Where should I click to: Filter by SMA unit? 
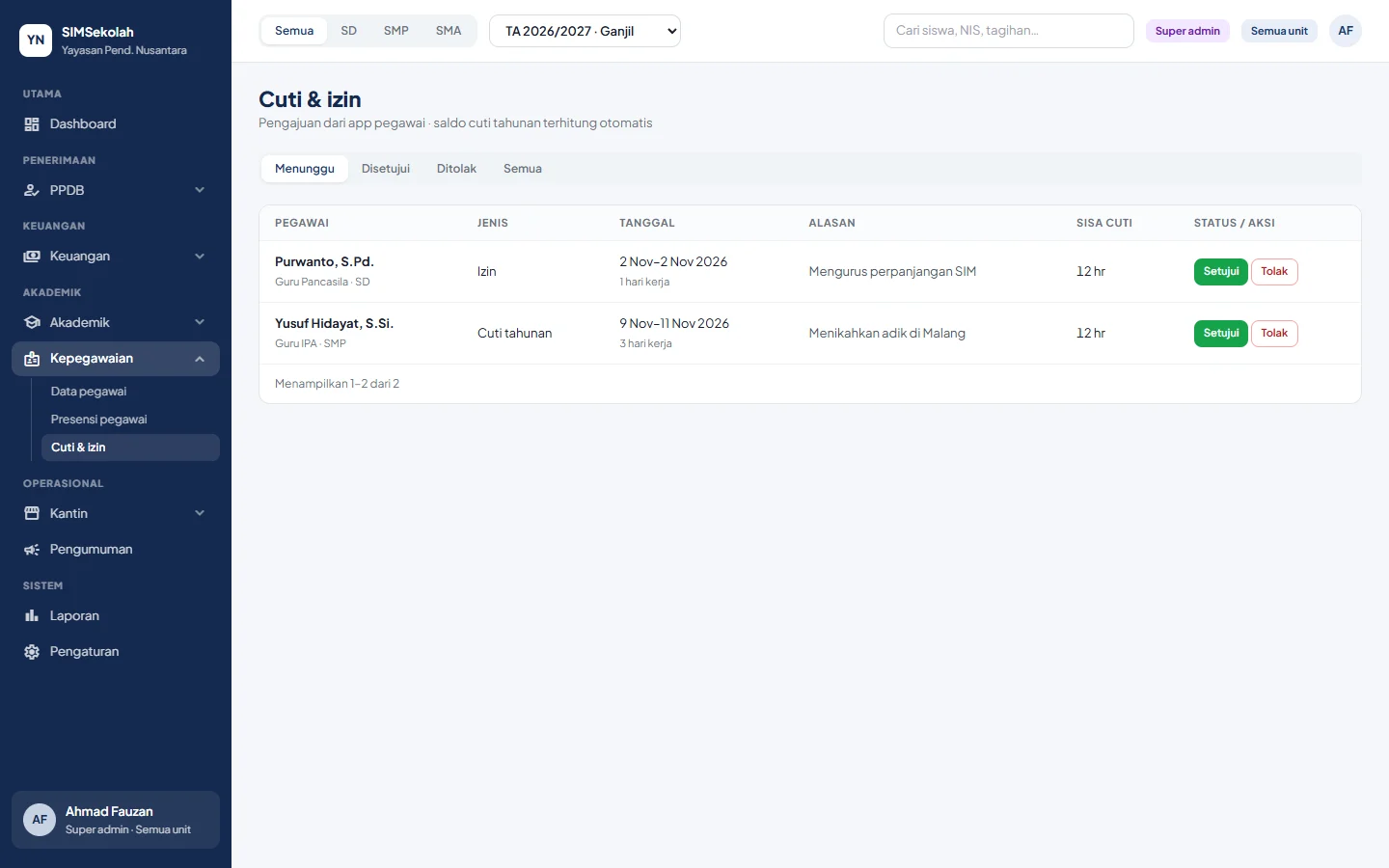tap(449, 31)
